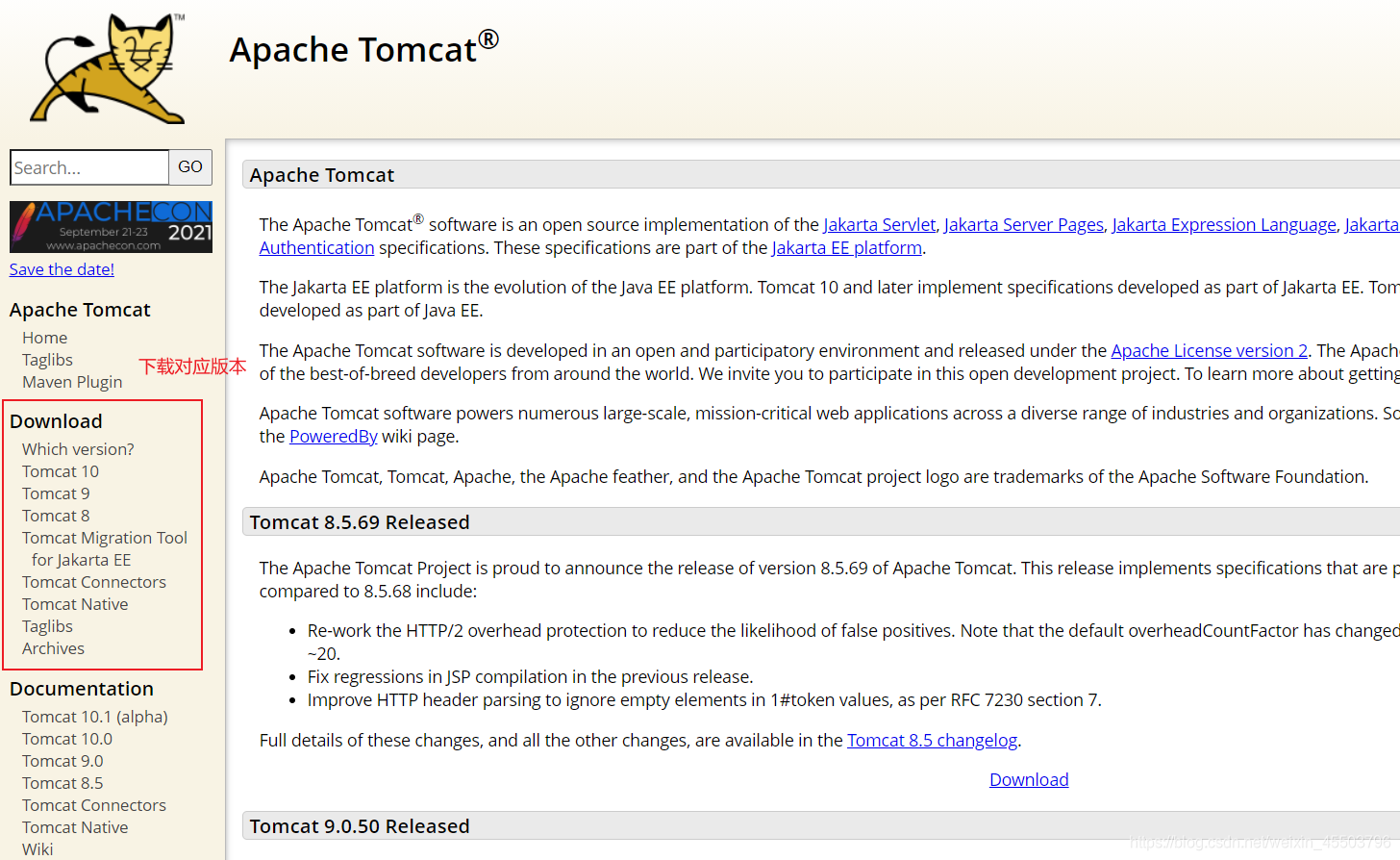Click the 'Apache Tomcat' sidebar heading
This screenshot has width=1400, height=860.
point(80,310)
